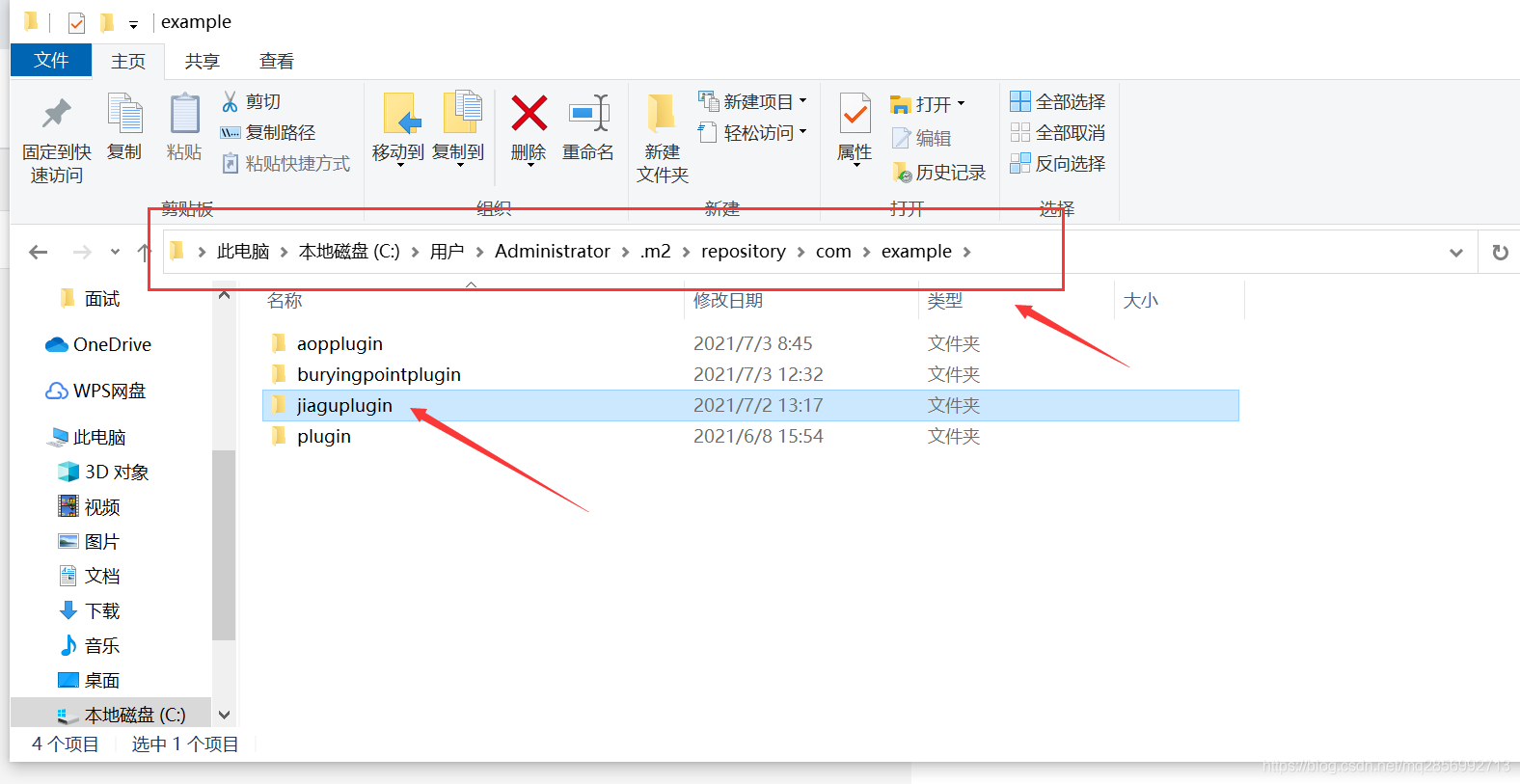This screenshot has height=784, width=1520.
Task: Select the buryingpointplugin folder
Action: (379, 374)
